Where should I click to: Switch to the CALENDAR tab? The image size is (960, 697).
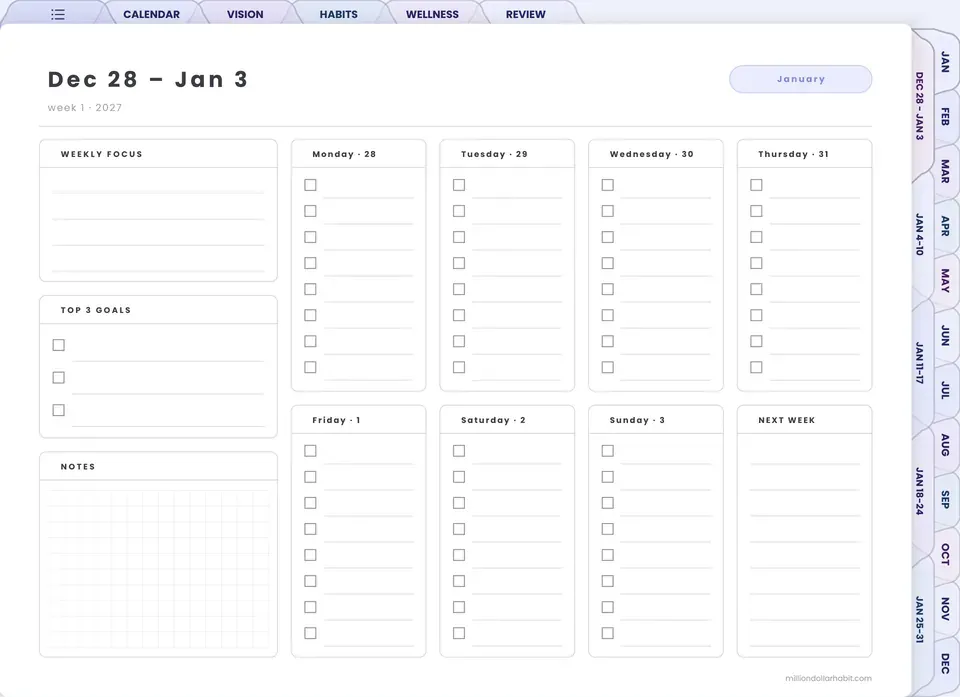point(151,14)
